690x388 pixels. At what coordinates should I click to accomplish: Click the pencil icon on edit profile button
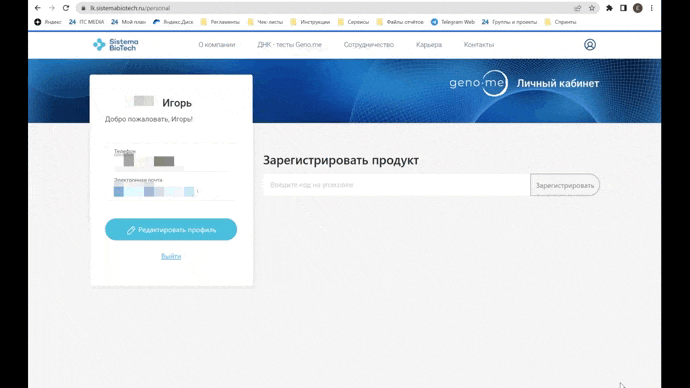131,230
